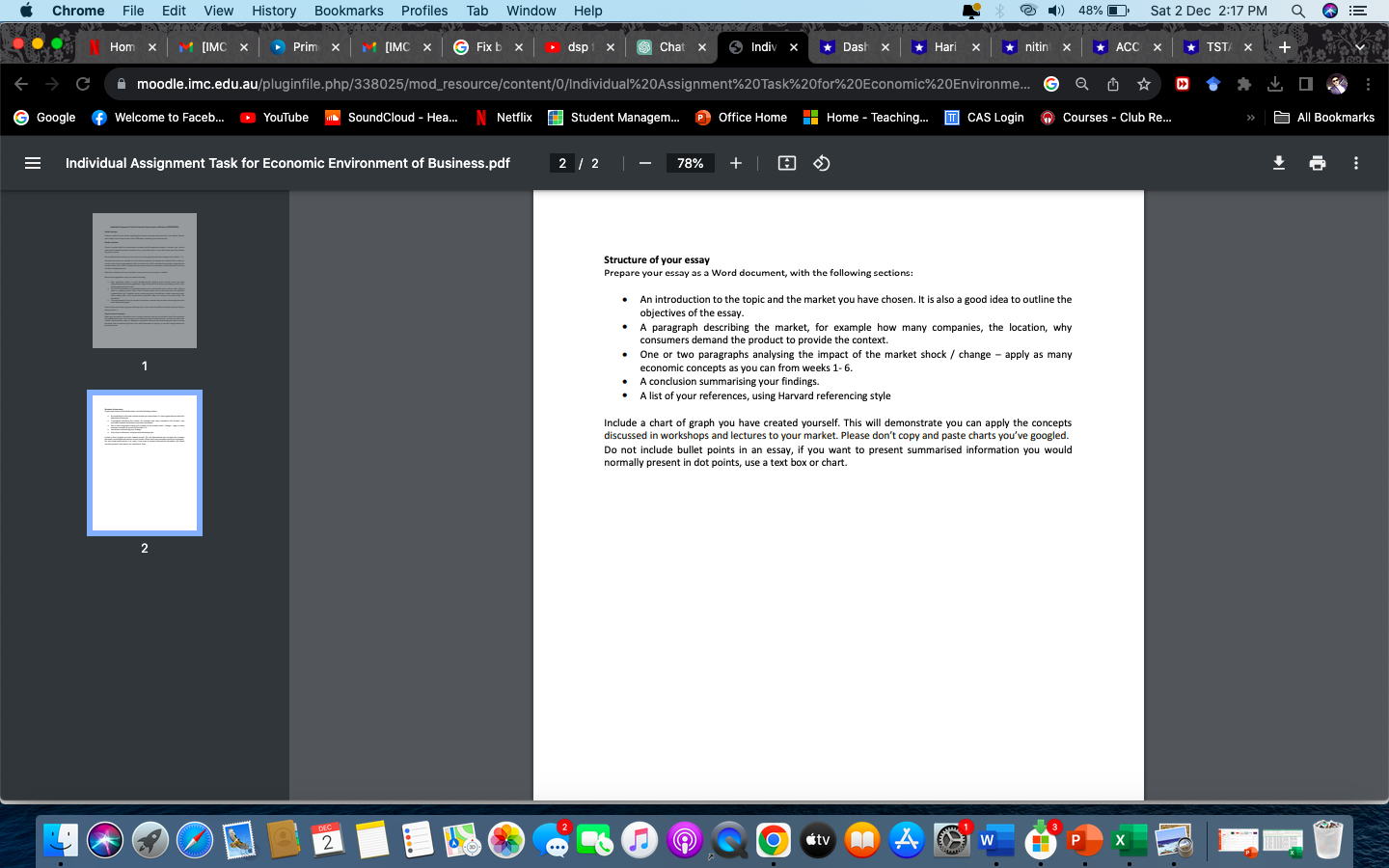This screenshot has width=1389, height=868.
Task: Select the fit-to-page view icon
Action: pyautogui.click(x=786, y=163)
